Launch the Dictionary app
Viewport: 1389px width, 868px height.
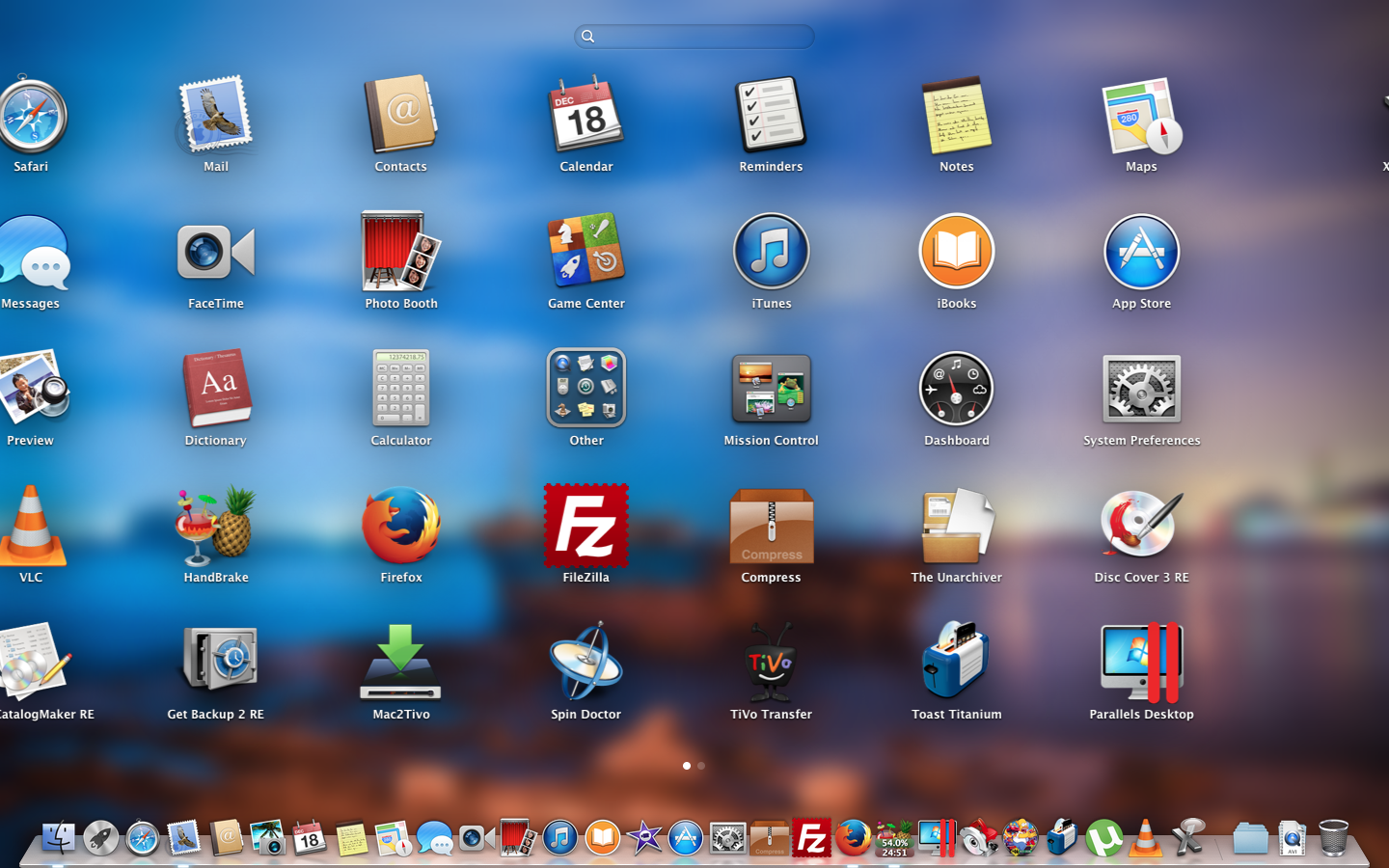tap(216, 388)
